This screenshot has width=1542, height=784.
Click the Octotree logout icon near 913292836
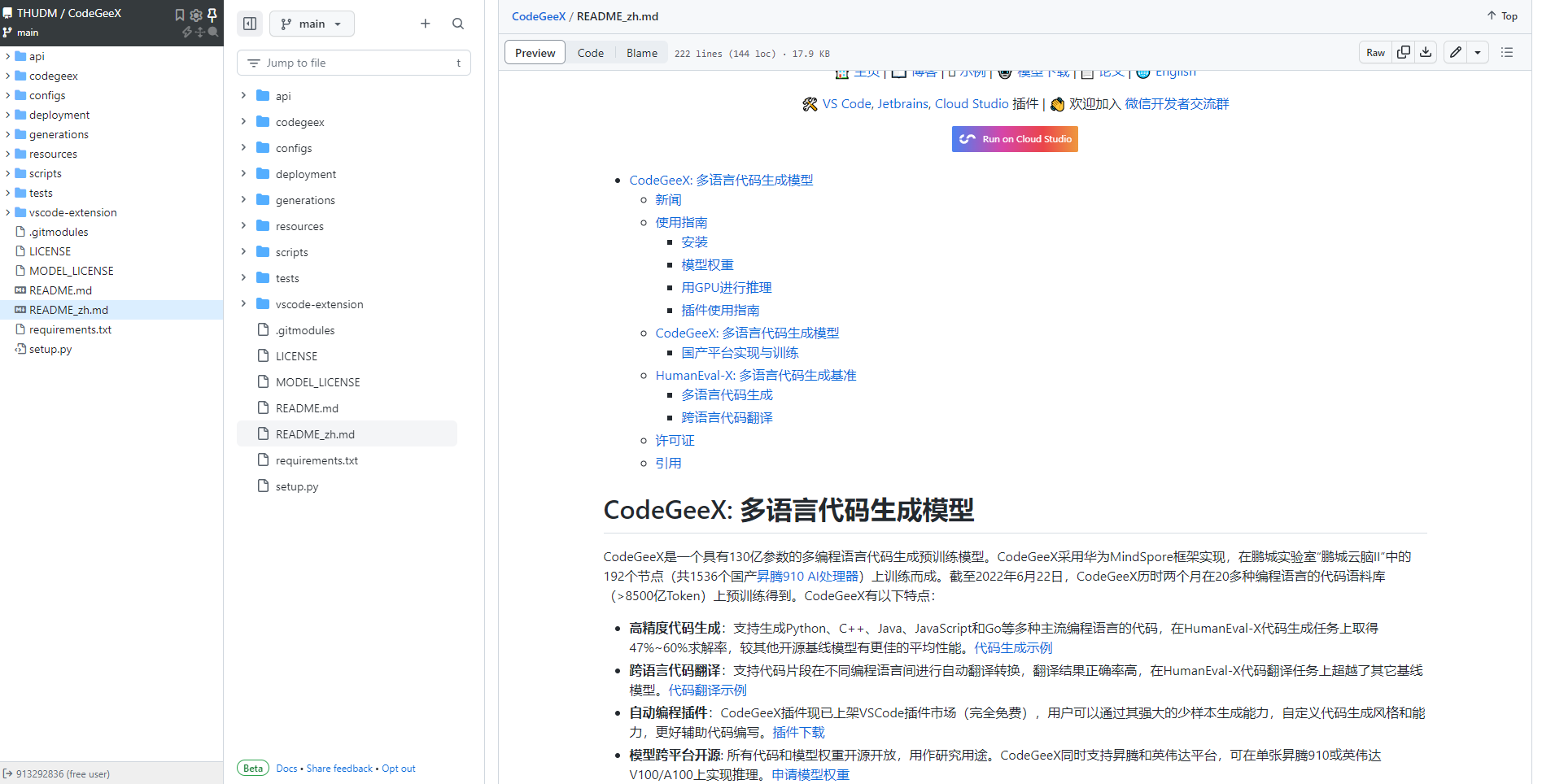click(7, 773)
